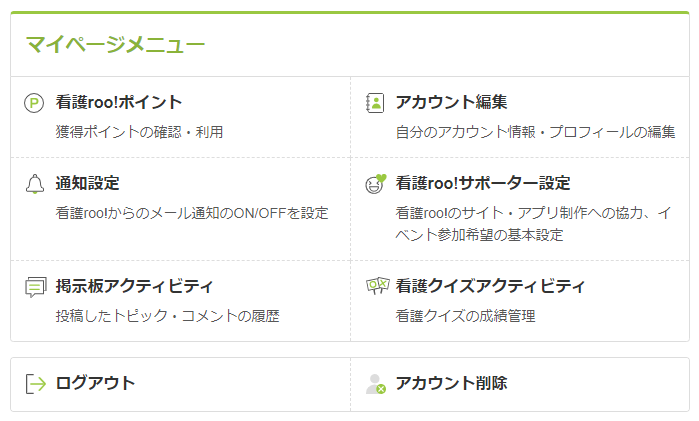Select ログアウト to sign out

[181, 384]
